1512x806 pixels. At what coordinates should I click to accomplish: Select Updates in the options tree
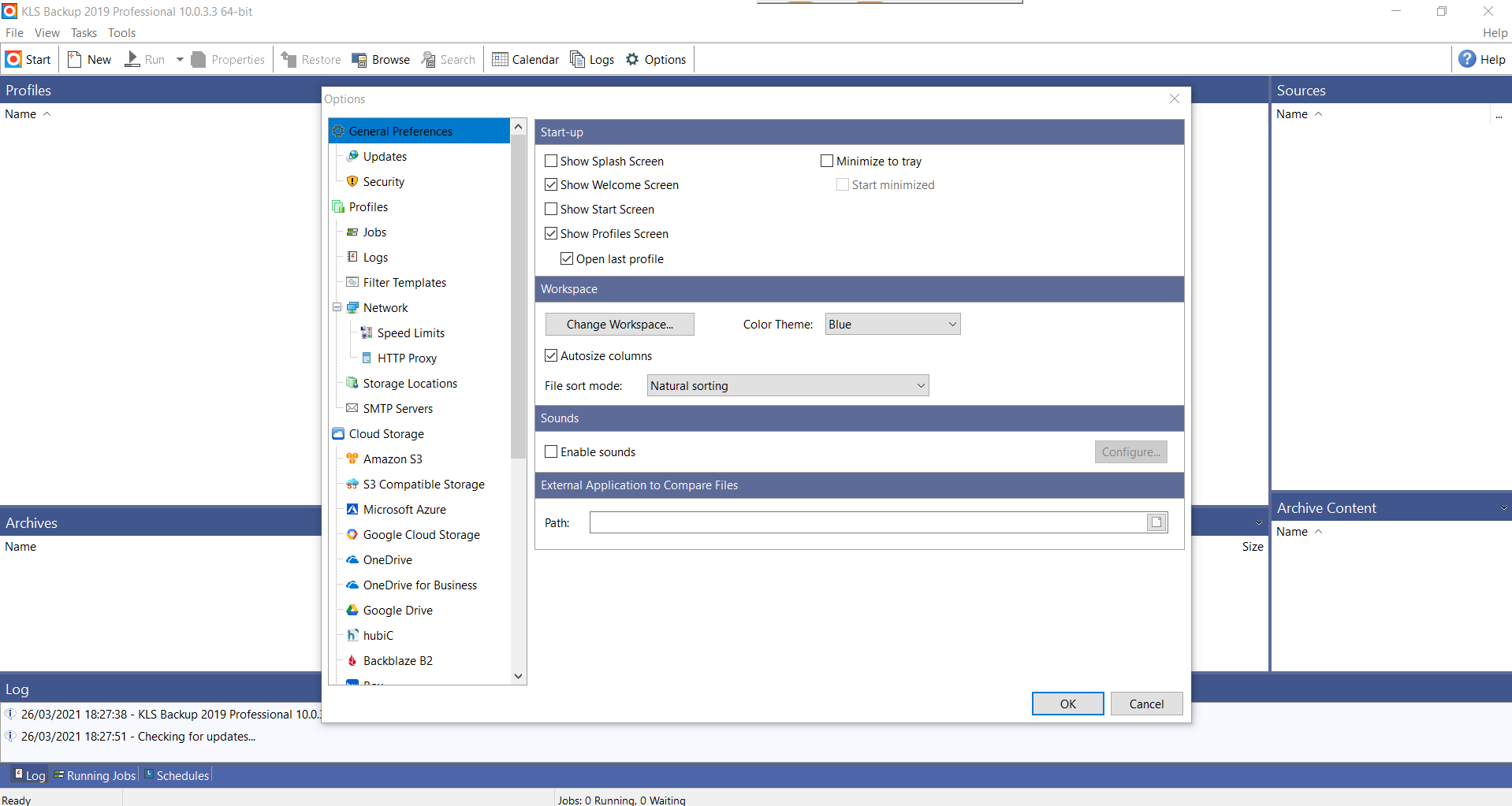pos(385,156)
